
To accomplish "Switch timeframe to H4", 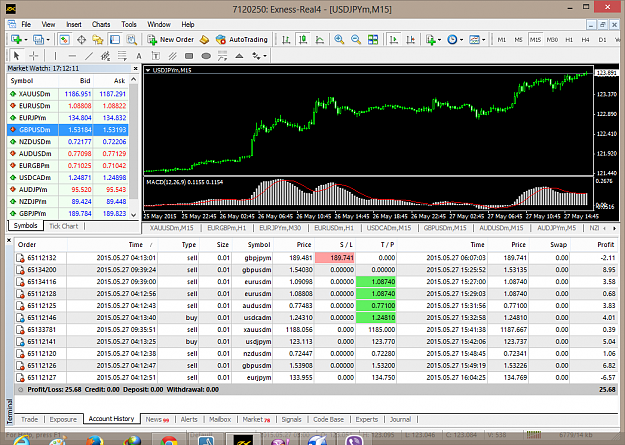I will [585, 39].
